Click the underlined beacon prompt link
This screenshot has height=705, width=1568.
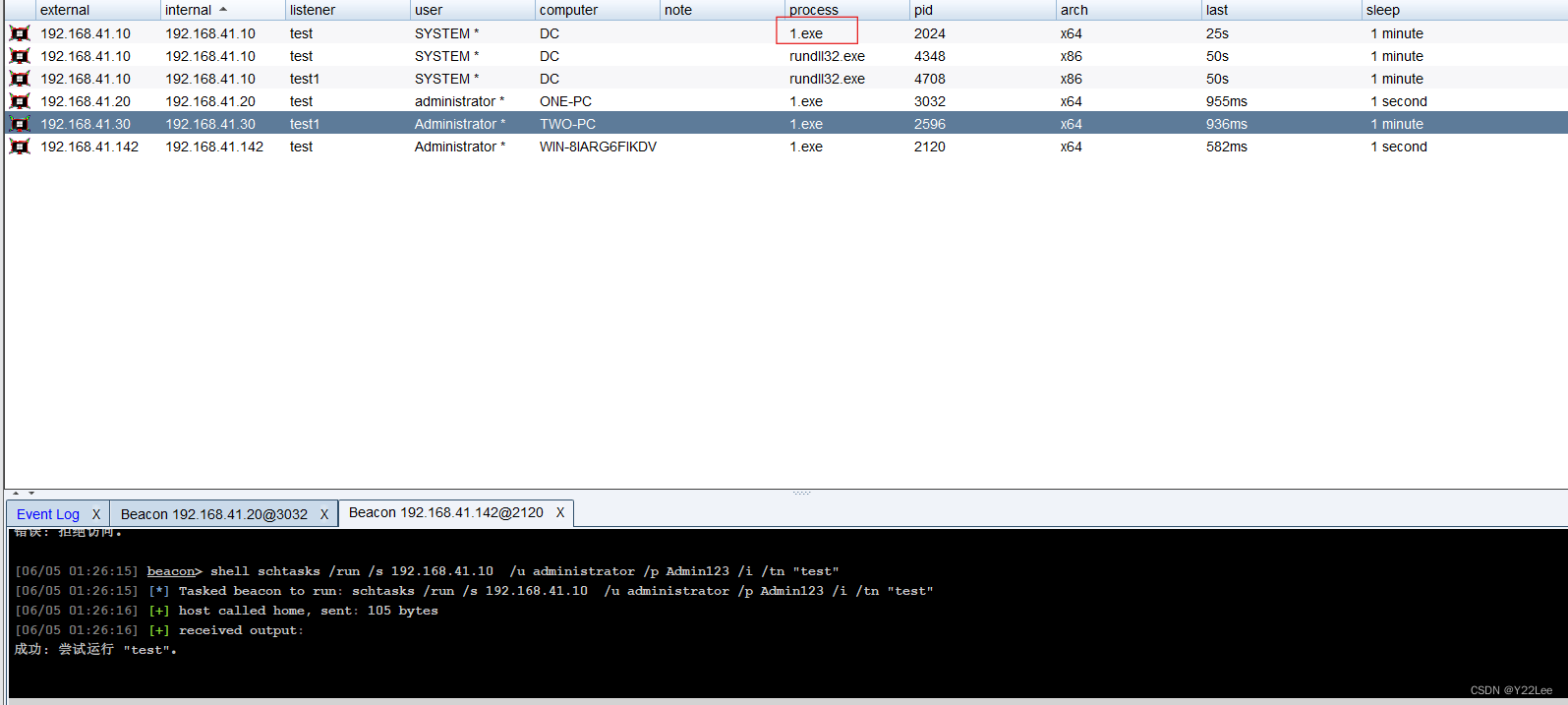coord(171,571)
